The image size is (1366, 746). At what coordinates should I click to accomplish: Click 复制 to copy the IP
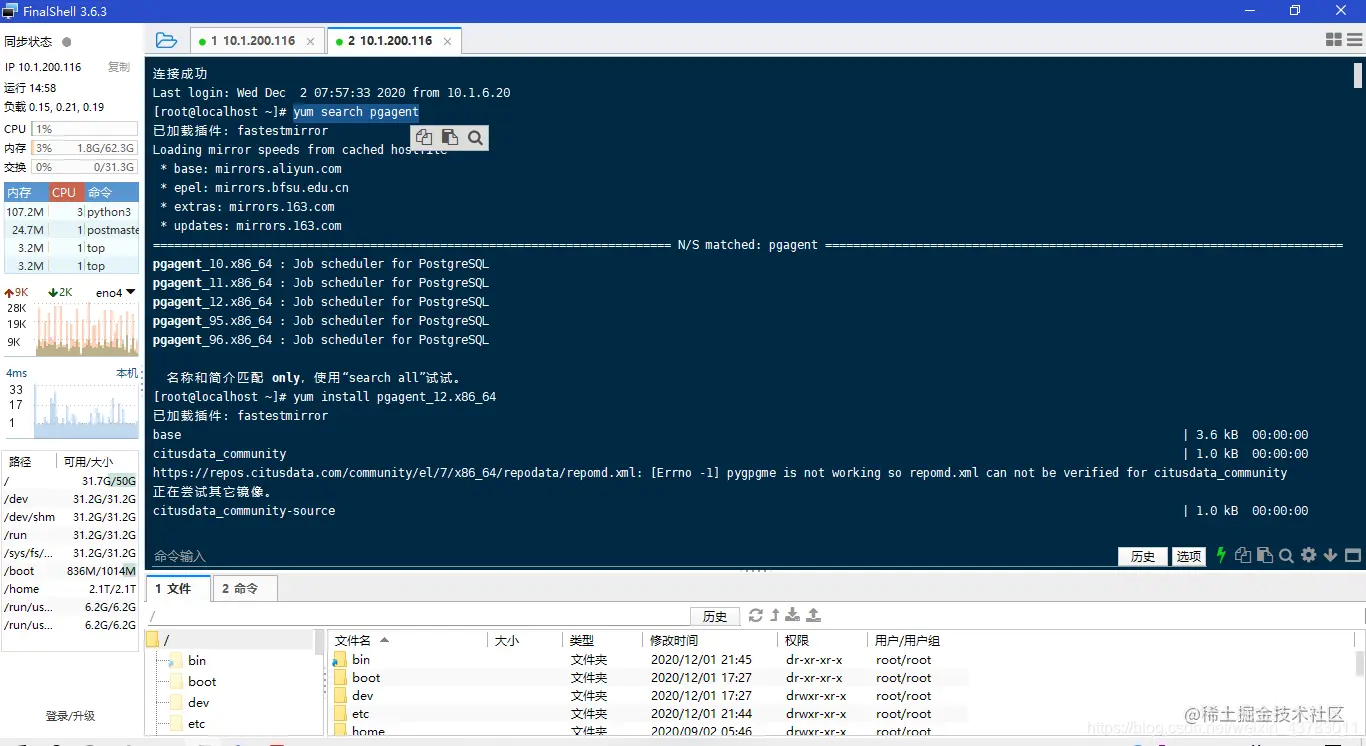pos(119,67)
